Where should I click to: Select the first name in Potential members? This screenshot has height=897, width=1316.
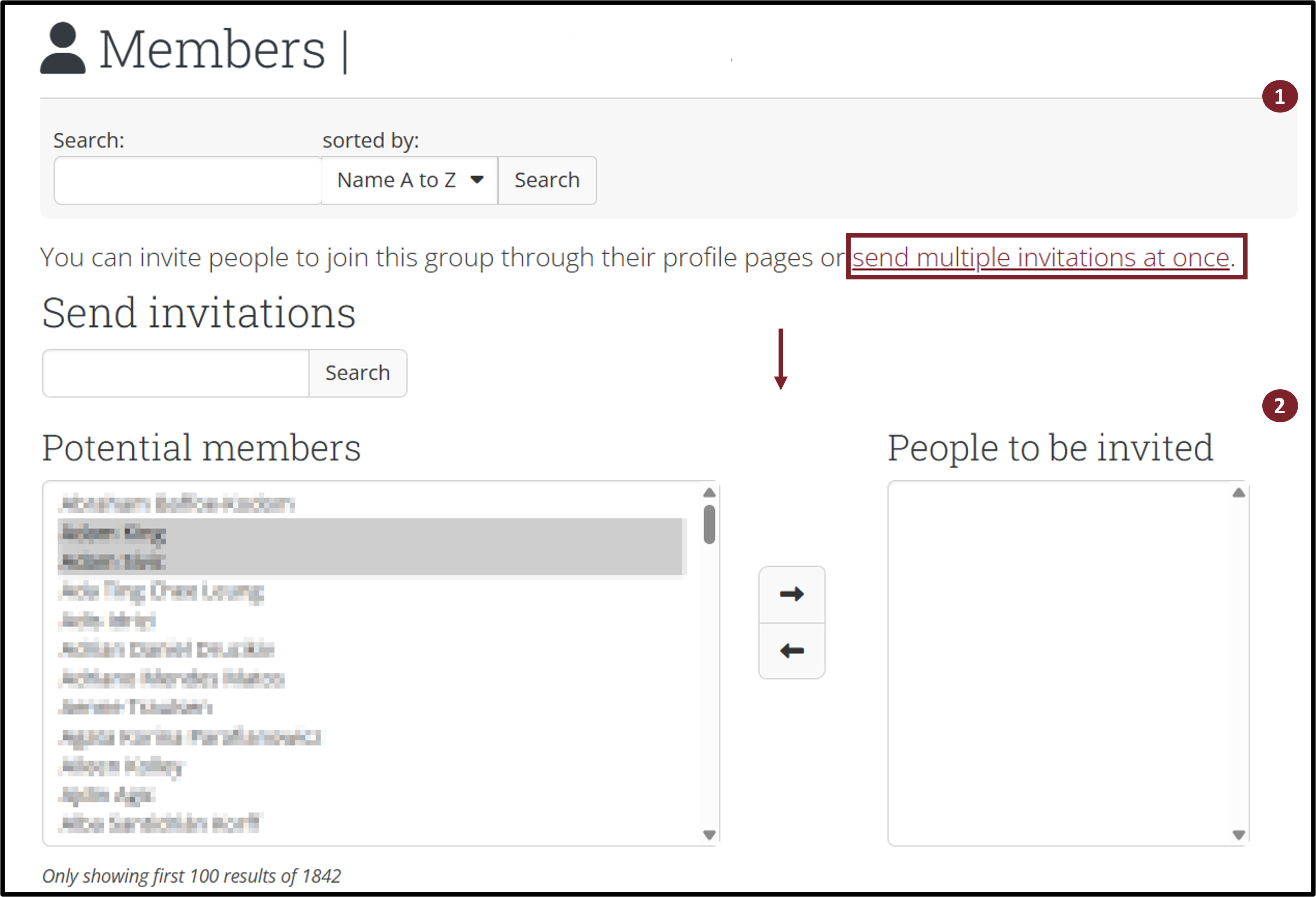pos(177,504)
